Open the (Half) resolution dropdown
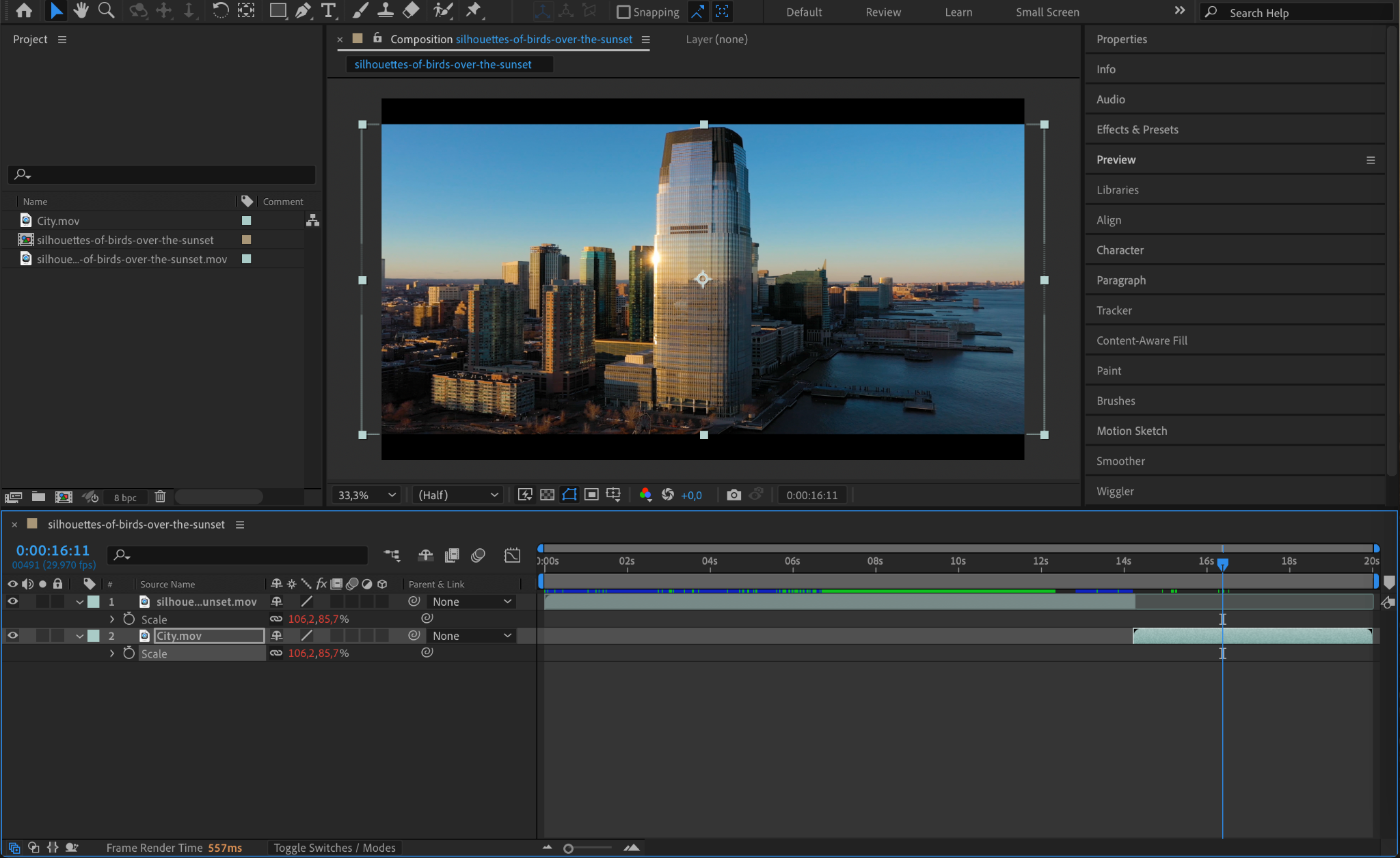 coord(458,495)
